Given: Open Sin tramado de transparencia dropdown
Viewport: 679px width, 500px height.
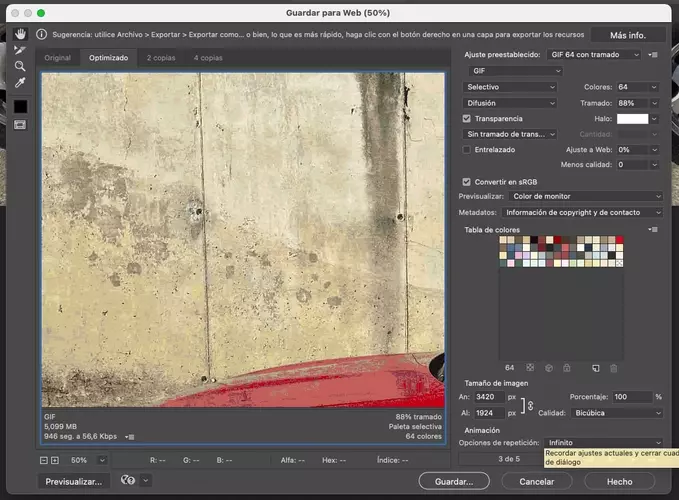Looking at the screenshot, I should (x=510, y=134).
